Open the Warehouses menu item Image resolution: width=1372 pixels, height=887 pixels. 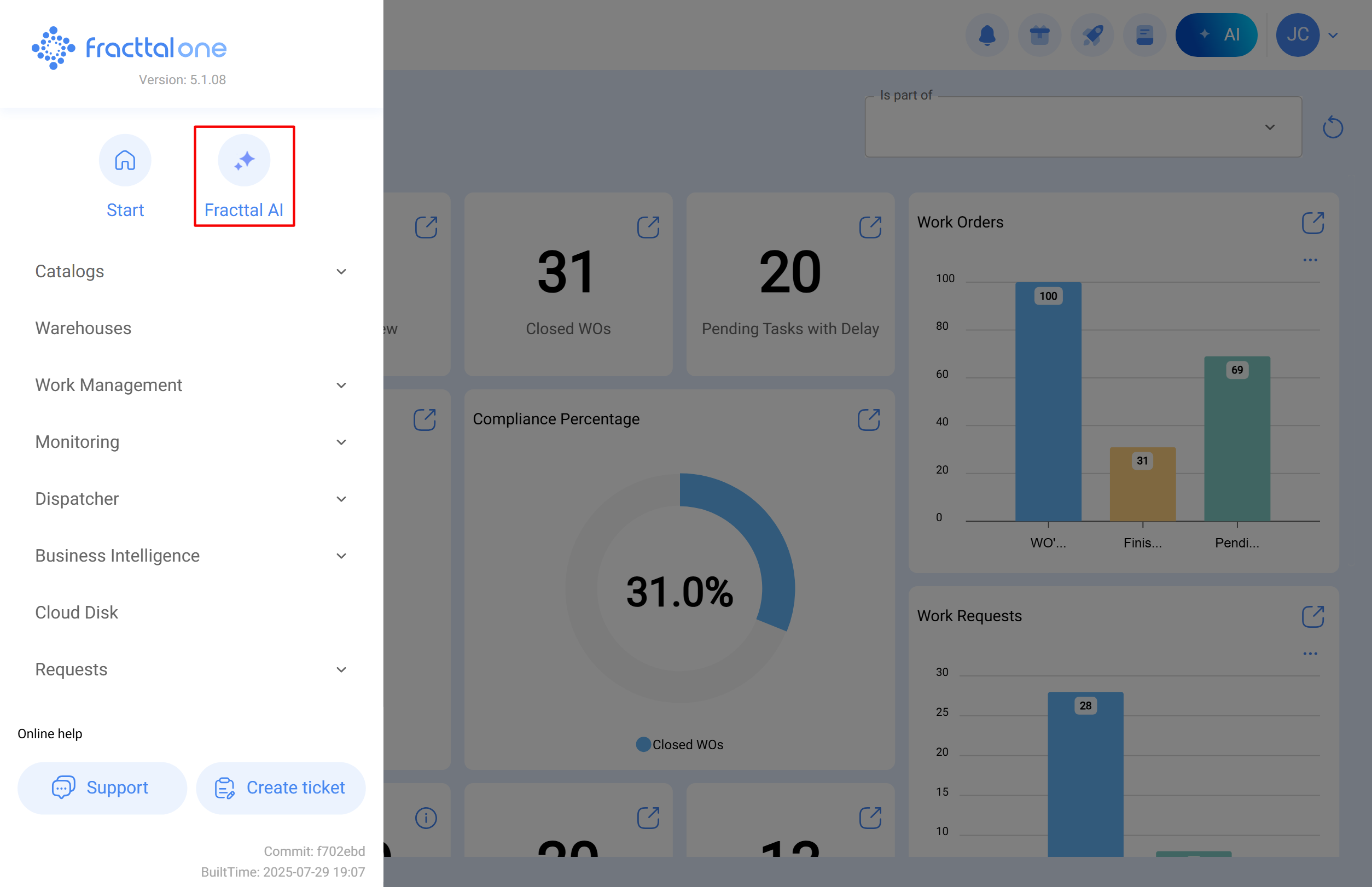(84, 328)
